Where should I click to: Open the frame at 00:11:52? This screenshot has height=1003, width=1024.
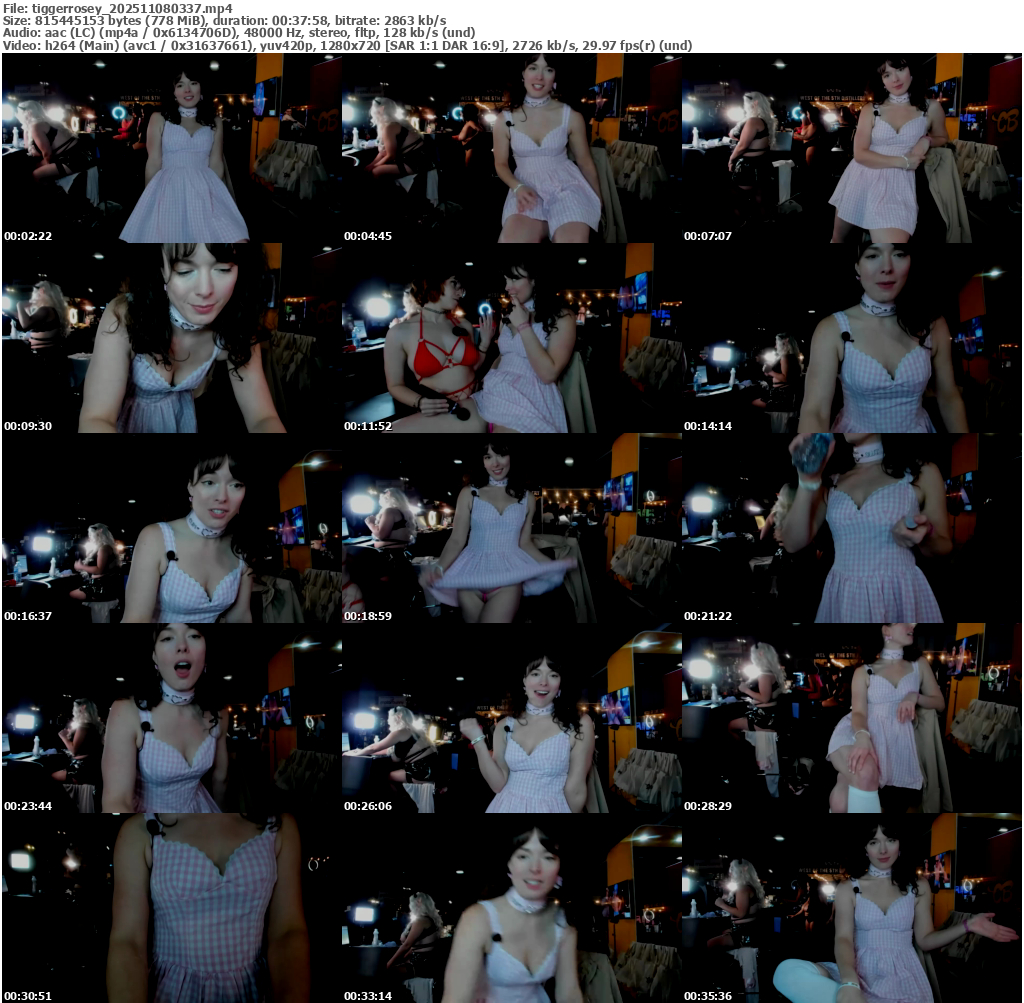[511, 338]
